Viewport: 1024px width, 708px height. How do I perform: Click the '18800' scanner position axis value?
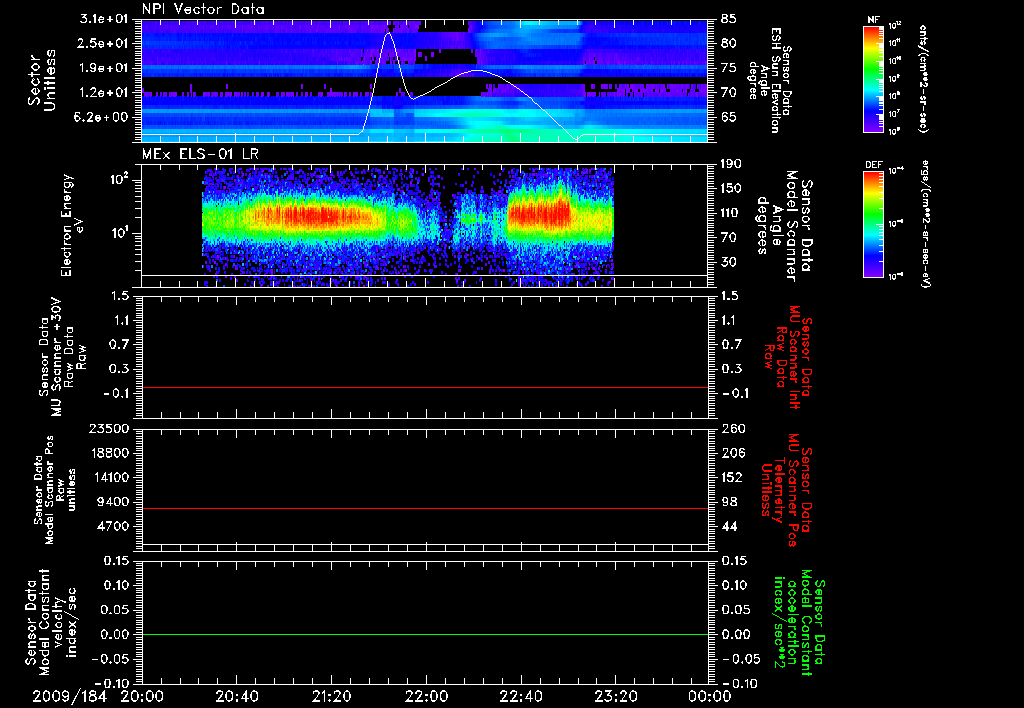(110, 453)
